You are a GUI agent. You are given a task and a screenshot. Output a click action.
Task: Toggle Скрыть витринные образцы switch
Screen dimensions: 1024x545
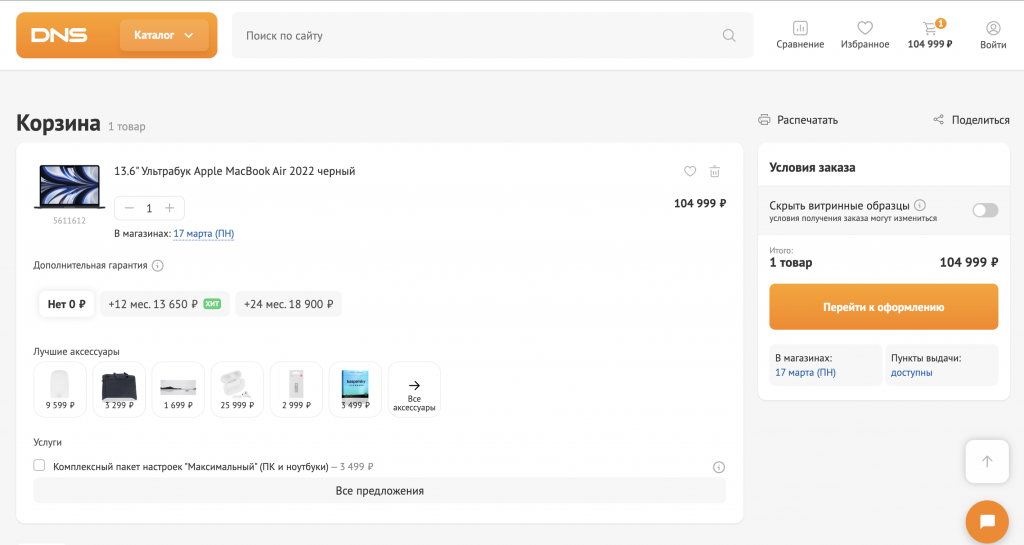[985, 210]
